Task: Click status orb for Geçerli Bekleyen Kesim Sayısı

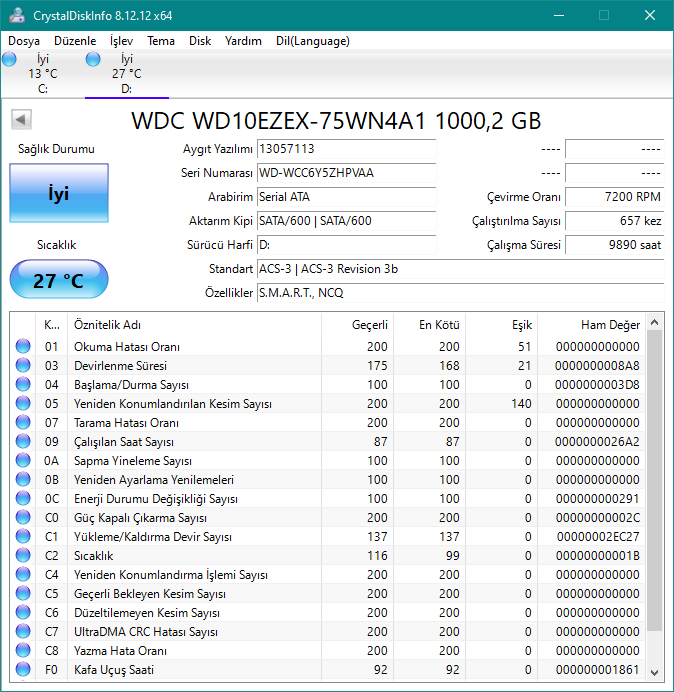Action: [x=23, y=593]
